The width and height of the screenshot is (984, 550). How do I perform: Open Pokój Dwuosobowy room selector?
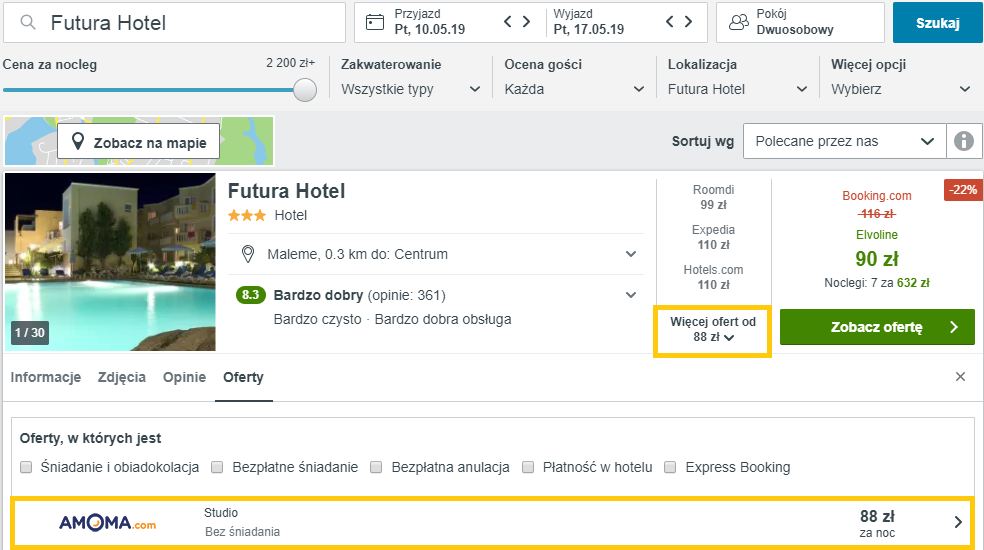[800, 22]
